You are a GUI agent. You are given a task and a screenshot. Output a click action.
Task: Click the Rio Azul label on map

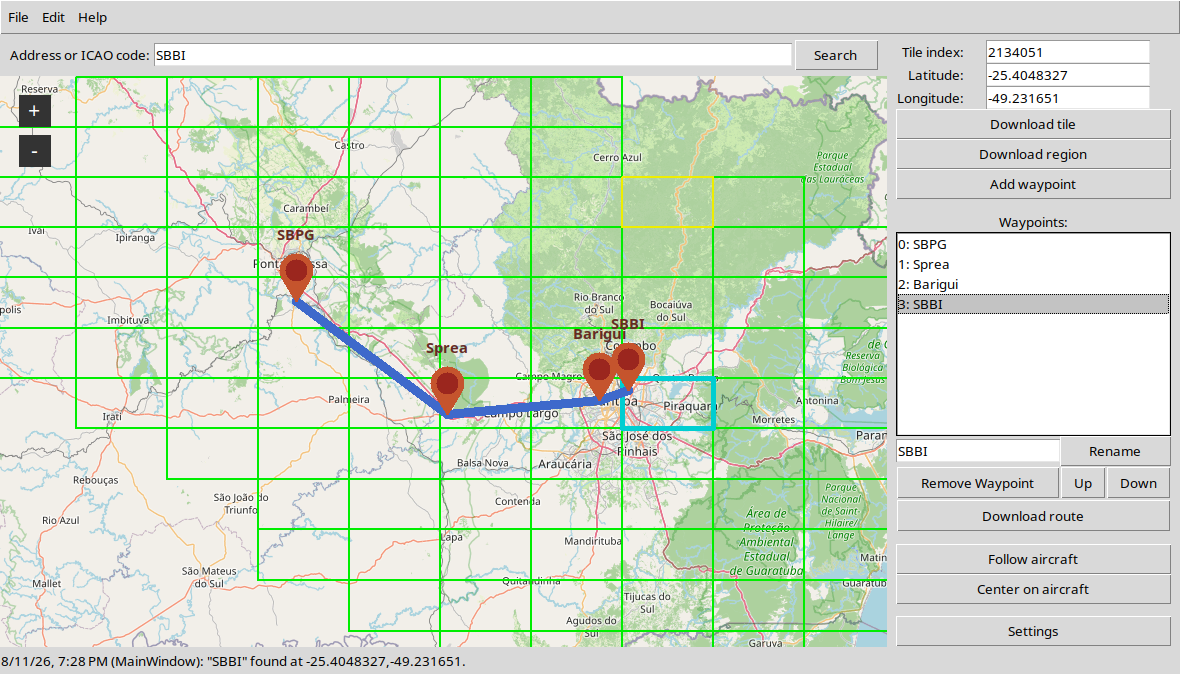(61, 520)
